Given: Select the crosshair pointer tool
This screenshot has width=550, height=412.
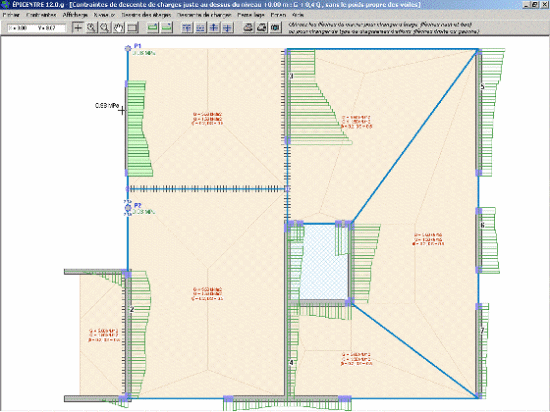Looking at the screenshot, I should click(x=78, y=27).
